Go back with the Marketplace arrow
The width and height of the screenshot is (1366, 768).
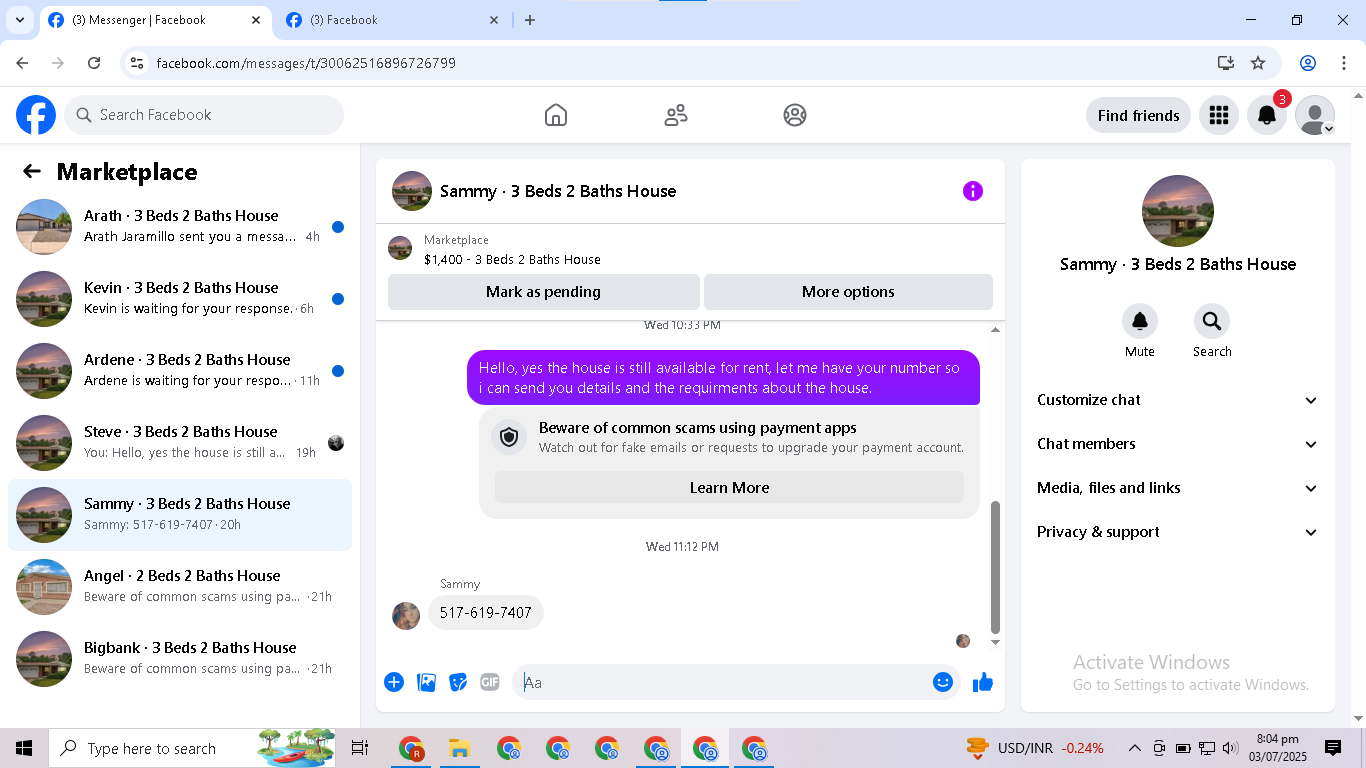[x=32, y=171]
